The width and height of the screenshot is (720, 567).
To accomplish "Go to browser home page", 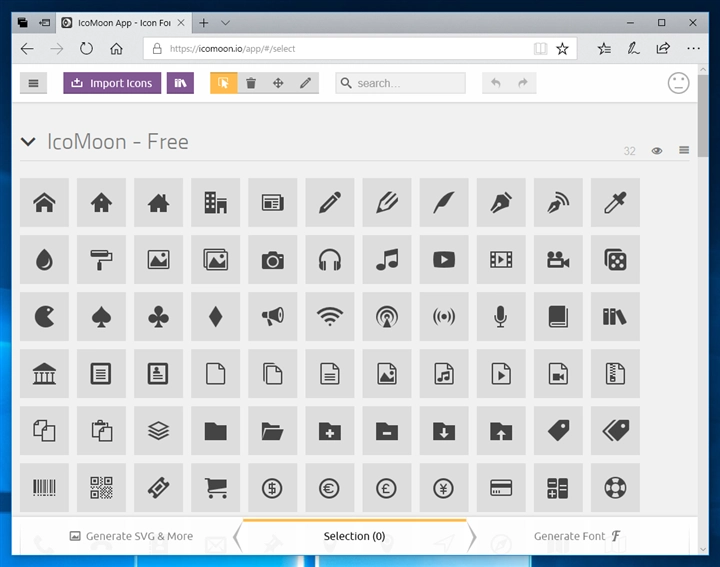I will [x=116, y=48].
